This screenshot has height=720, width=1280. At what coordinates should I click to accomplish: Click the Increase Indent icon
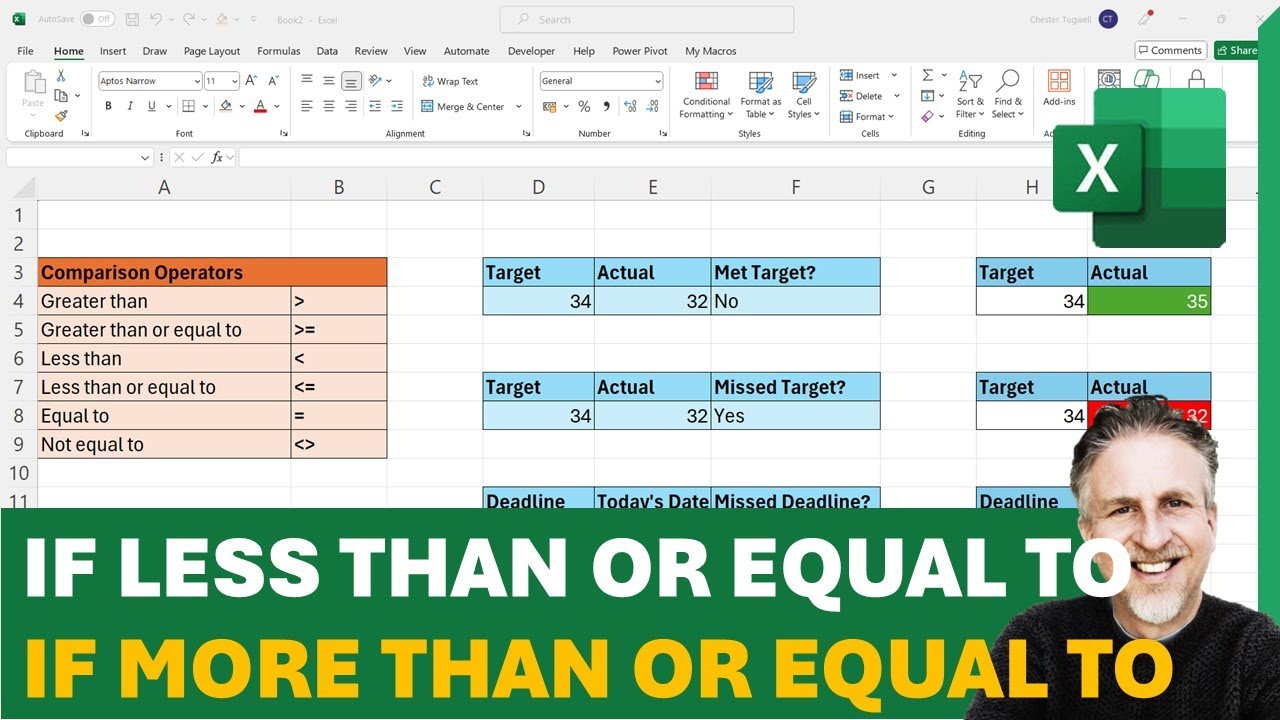pos(398,106)
